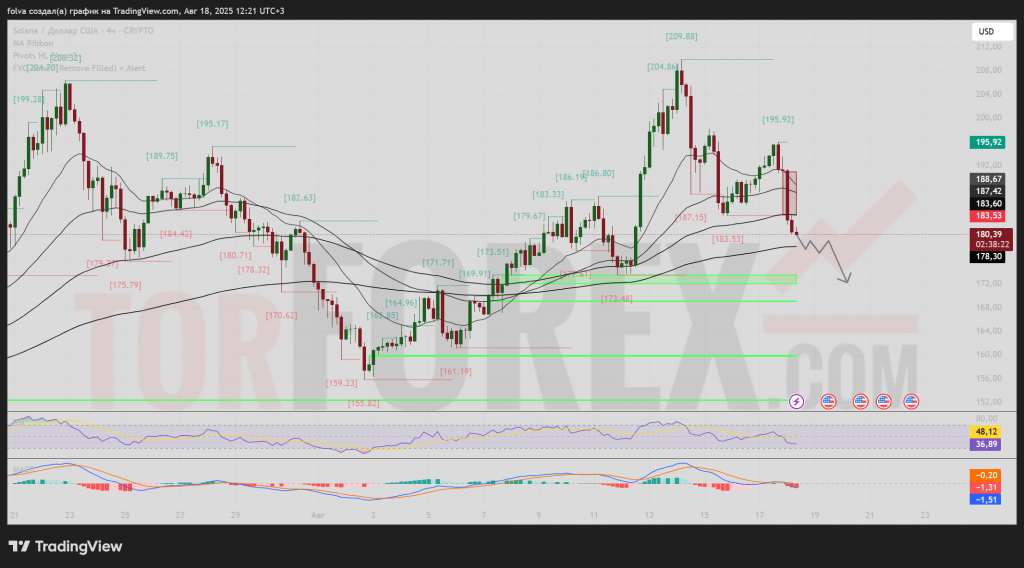Click the yellow RSI value 48,12
Screen dimensions: 1024x568
point(985,432)
